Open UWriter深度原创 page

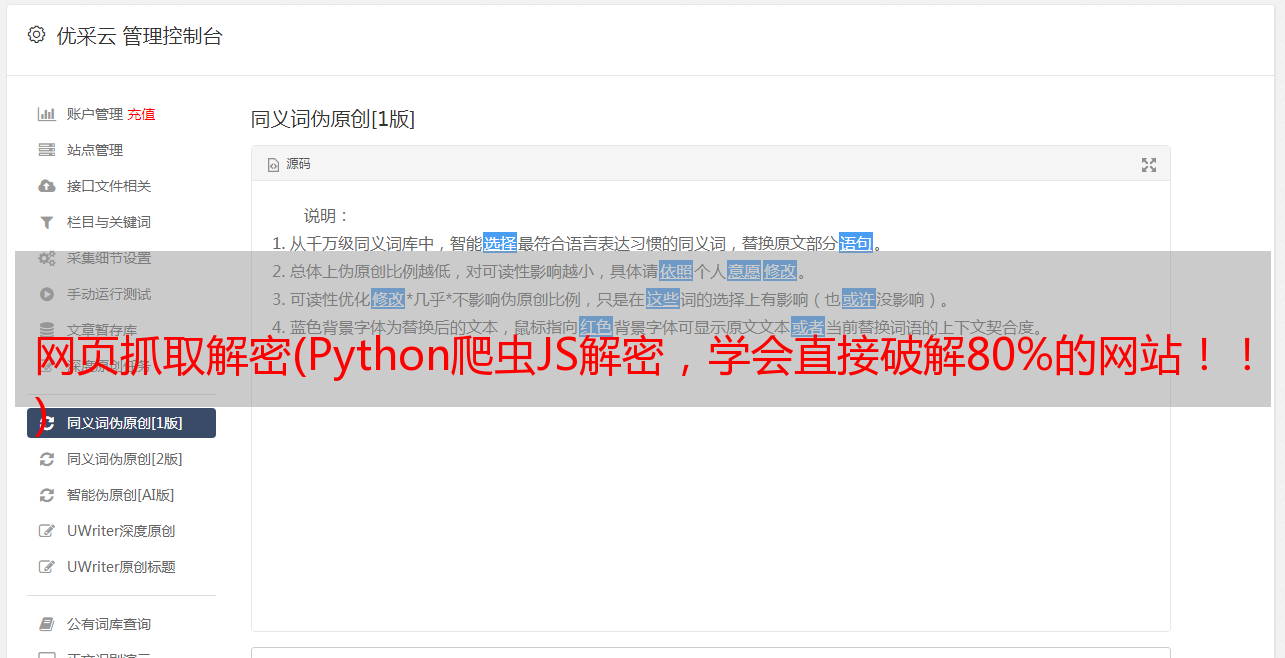coord(121,531)
